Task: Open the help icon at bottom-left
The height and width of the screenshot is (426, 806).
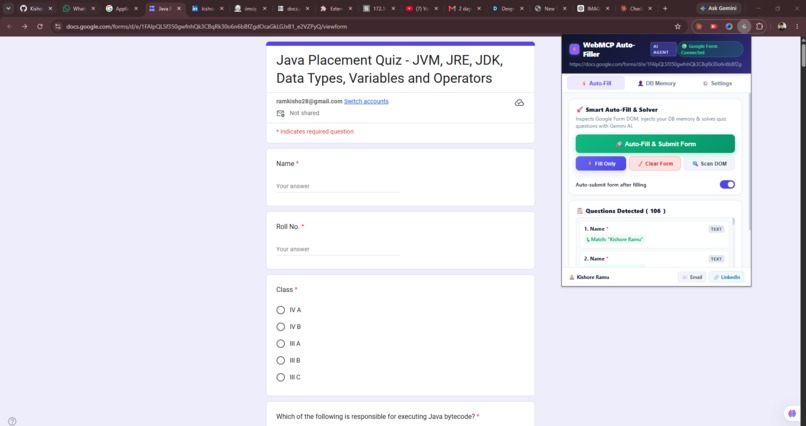Action: click(x=12, y=421)
